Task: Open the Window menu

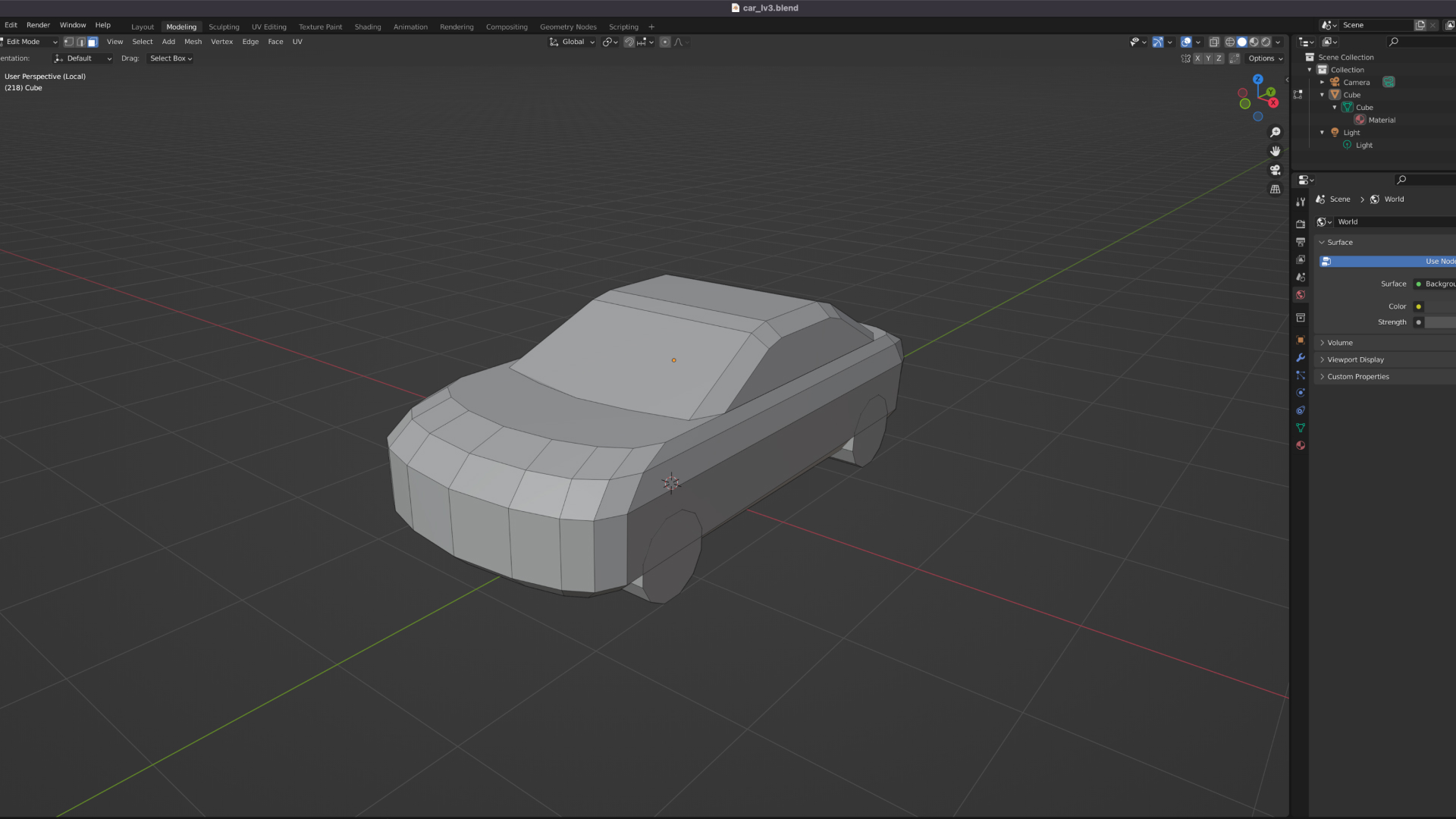Action: pos(73,25)
